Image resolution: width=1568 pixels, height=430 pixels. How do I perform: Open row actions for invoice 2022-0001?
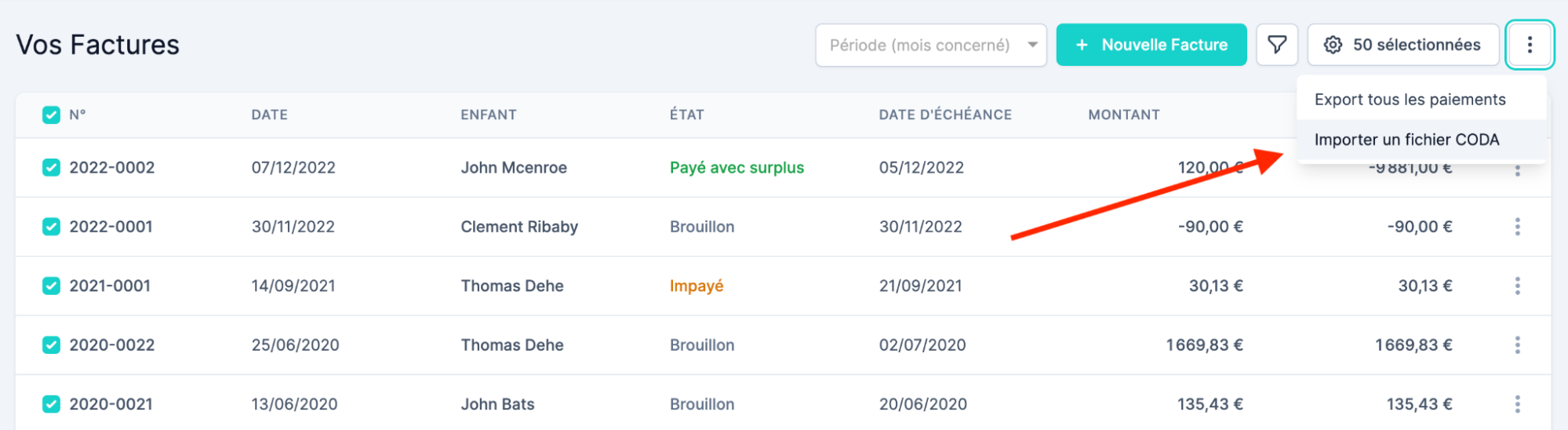coord(1517,227)
